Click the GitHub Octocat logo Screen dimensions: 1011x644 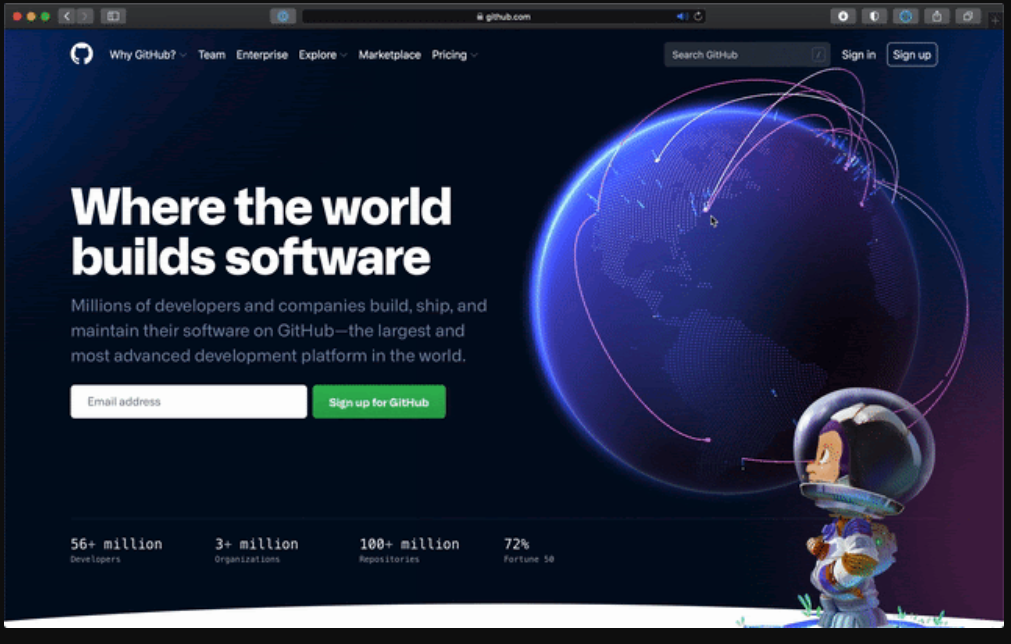point(81,54)
